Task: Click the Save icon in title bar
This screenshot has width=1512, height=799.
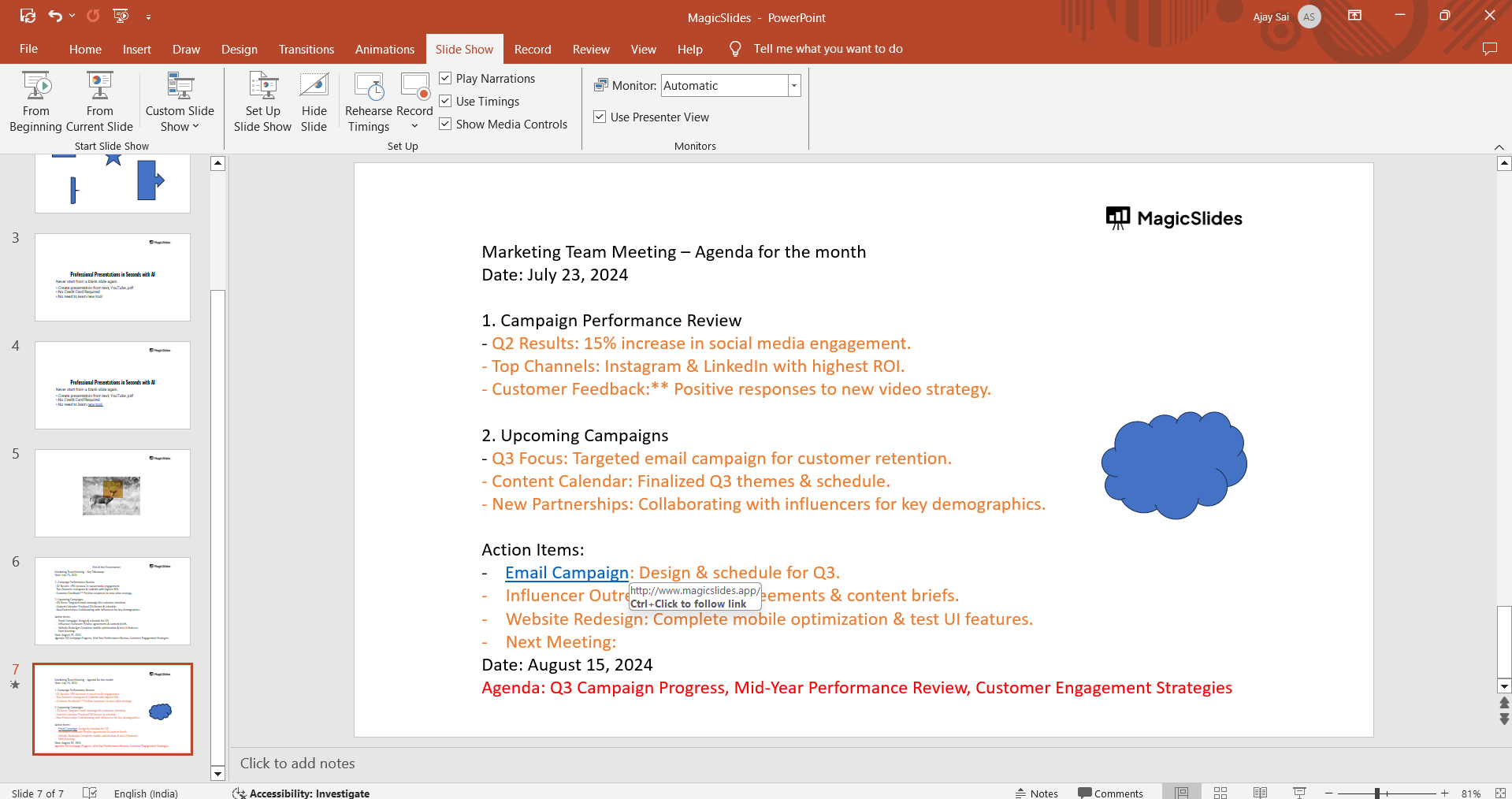Action: [28, 16]
